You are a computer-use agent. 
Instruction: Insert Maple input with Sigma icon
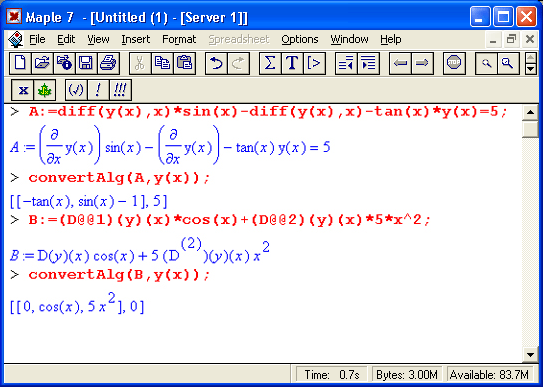click(x=270, y=63)
